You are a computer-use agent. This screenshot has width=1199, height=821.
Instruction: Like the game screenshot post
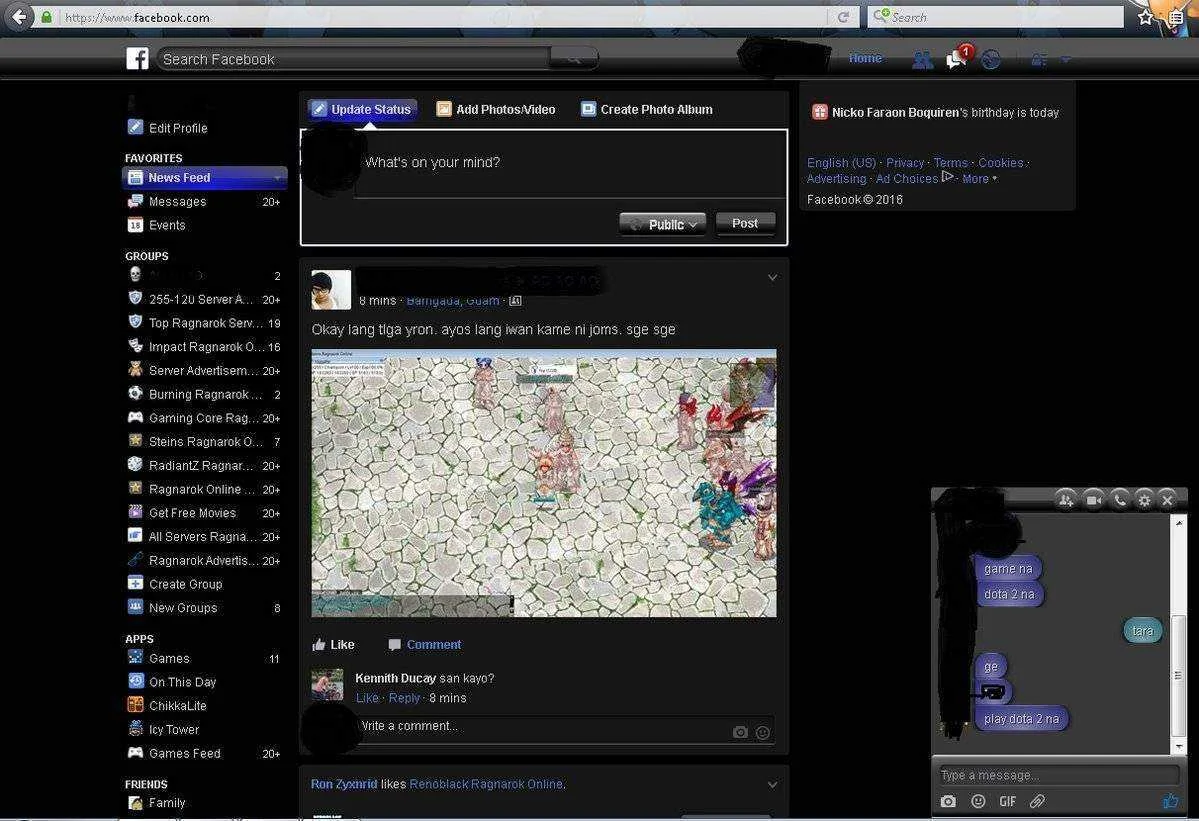(333, 644)
